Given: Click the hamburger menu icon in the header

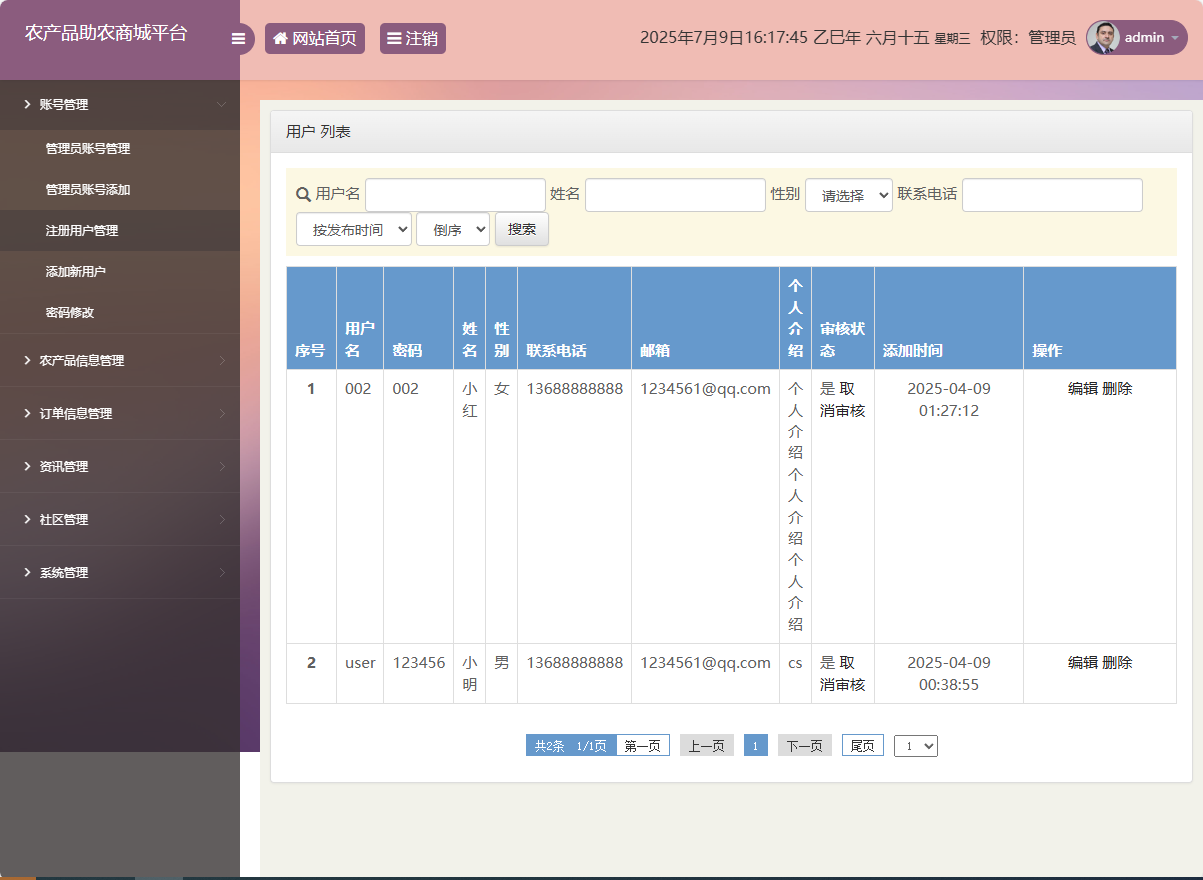Looking at the screenshot, I should pyautogui.click(x=238, y=39).
